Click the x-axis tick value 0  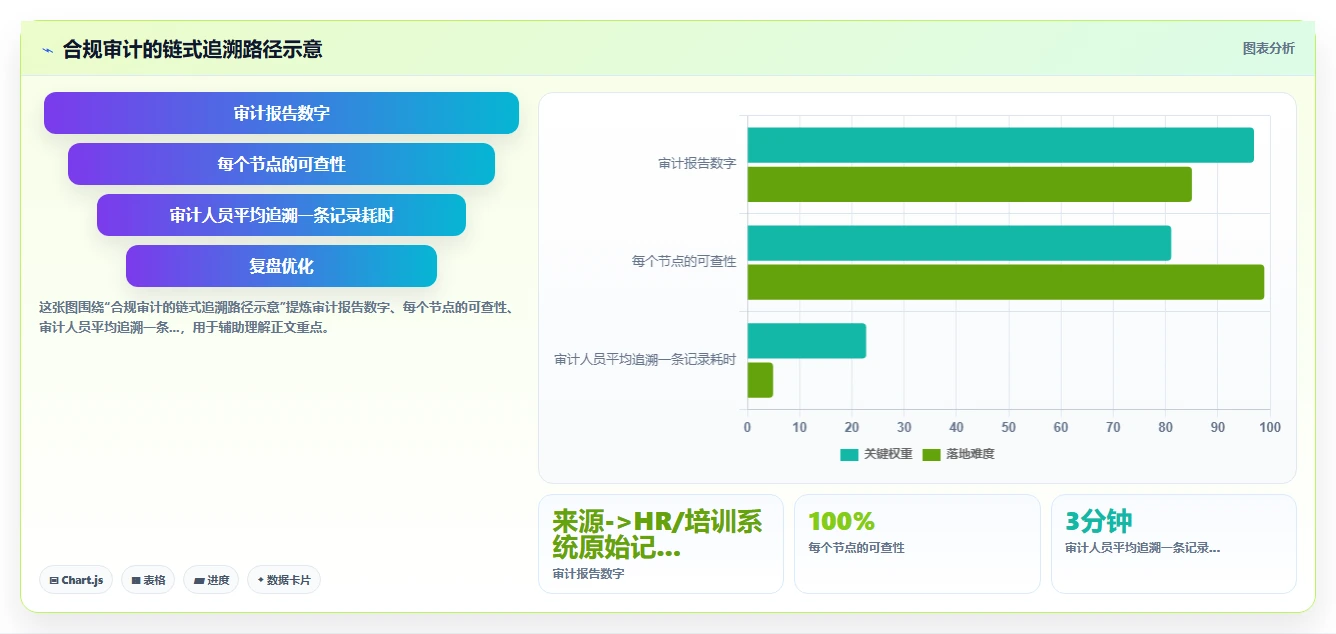tap(747, 428)
